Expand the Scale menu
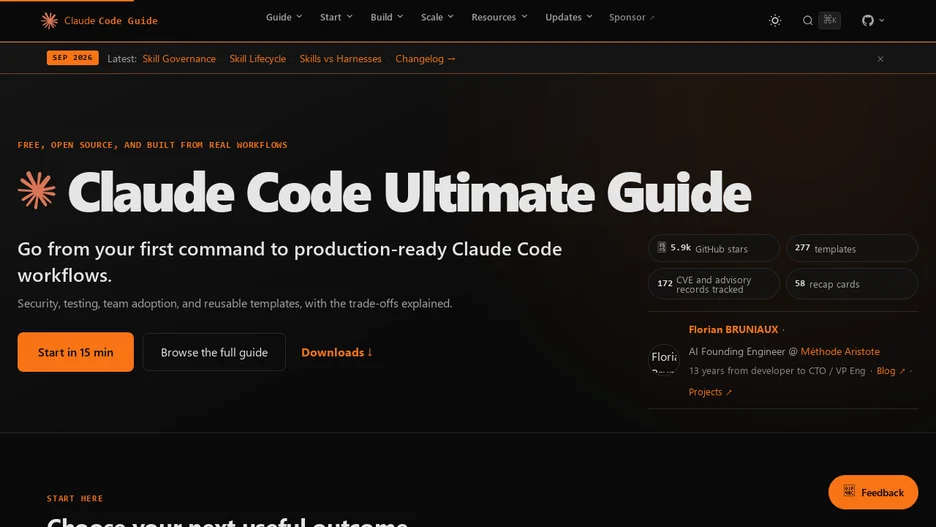 point(437,17)
